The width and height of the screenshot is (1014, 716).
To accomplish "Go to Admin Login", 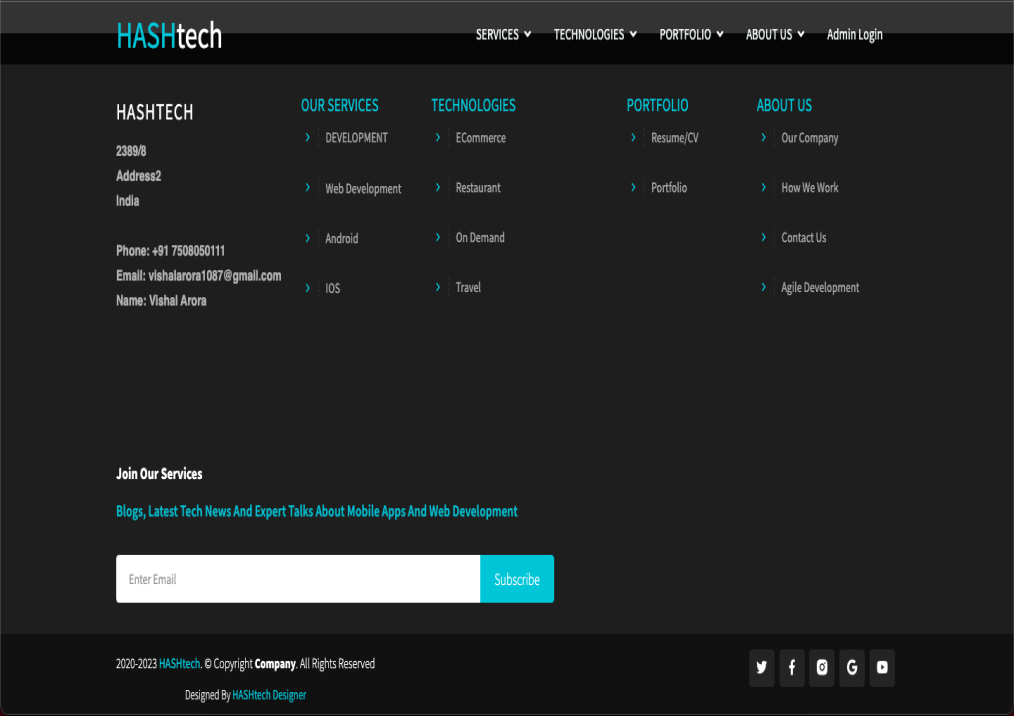I will click(x=854, y=35).
